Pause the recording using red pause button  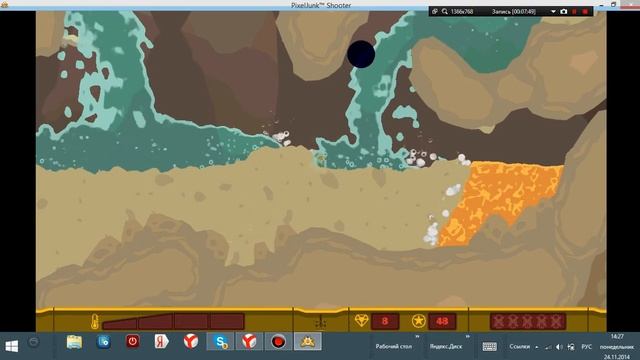(574, 11)
